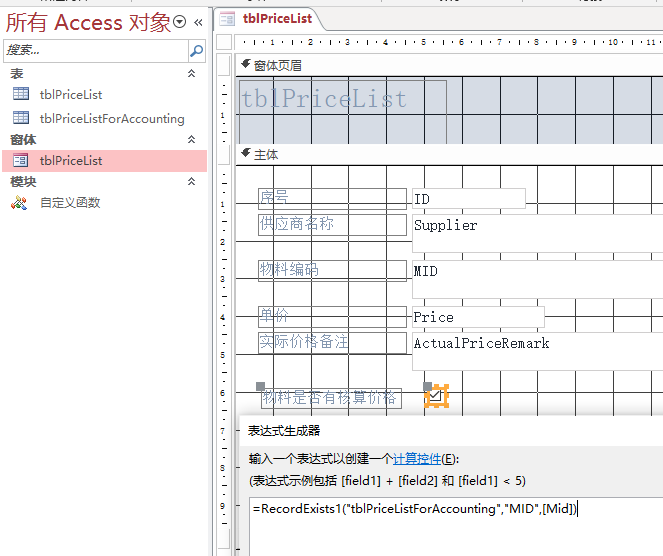Click the search box in navigation pane
Image resolution: width=663 pixels, height=556 pixels.
coord(96,51)
